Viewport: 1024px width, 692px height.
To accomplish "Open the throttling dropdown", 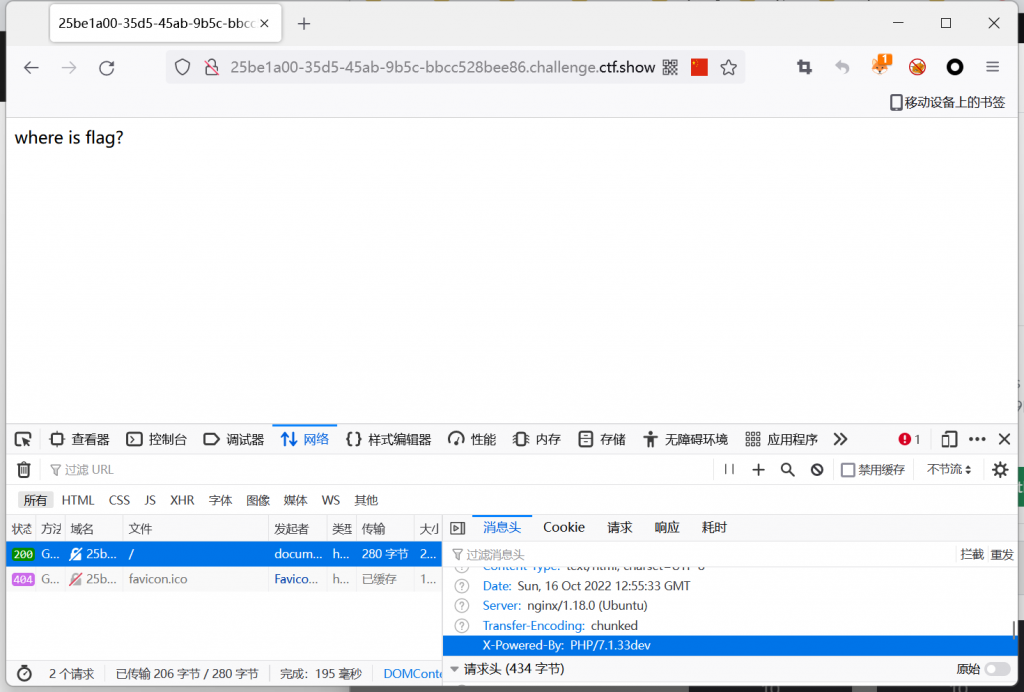I will click(949, 469).
